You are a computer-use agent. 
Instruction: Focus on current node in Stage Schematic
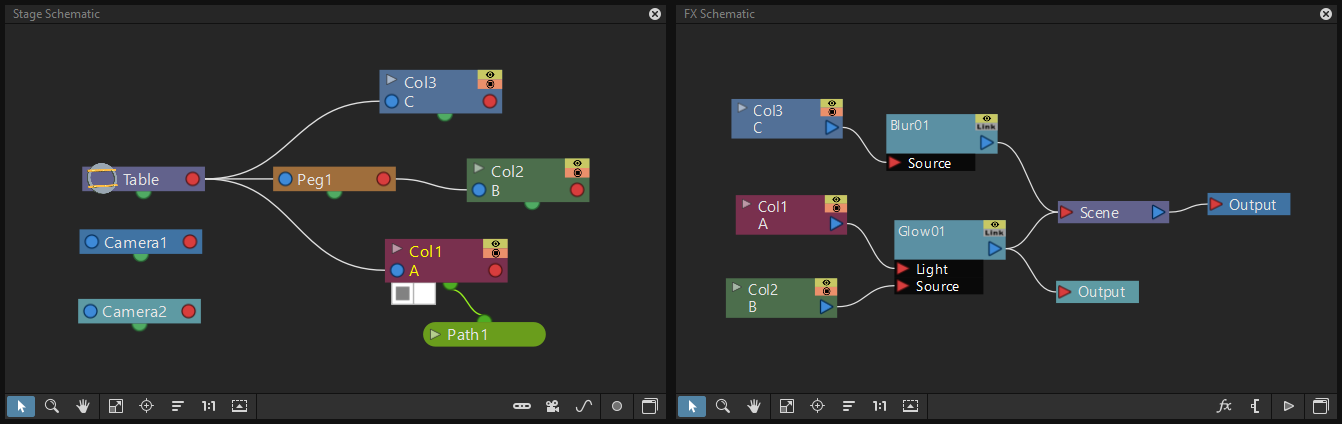147,406
